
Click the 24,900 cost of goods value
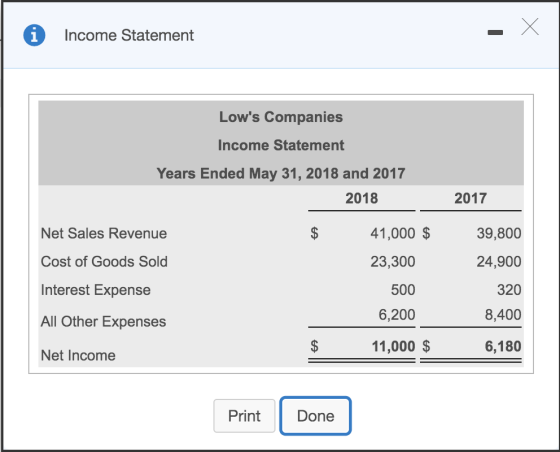(499, 261)
